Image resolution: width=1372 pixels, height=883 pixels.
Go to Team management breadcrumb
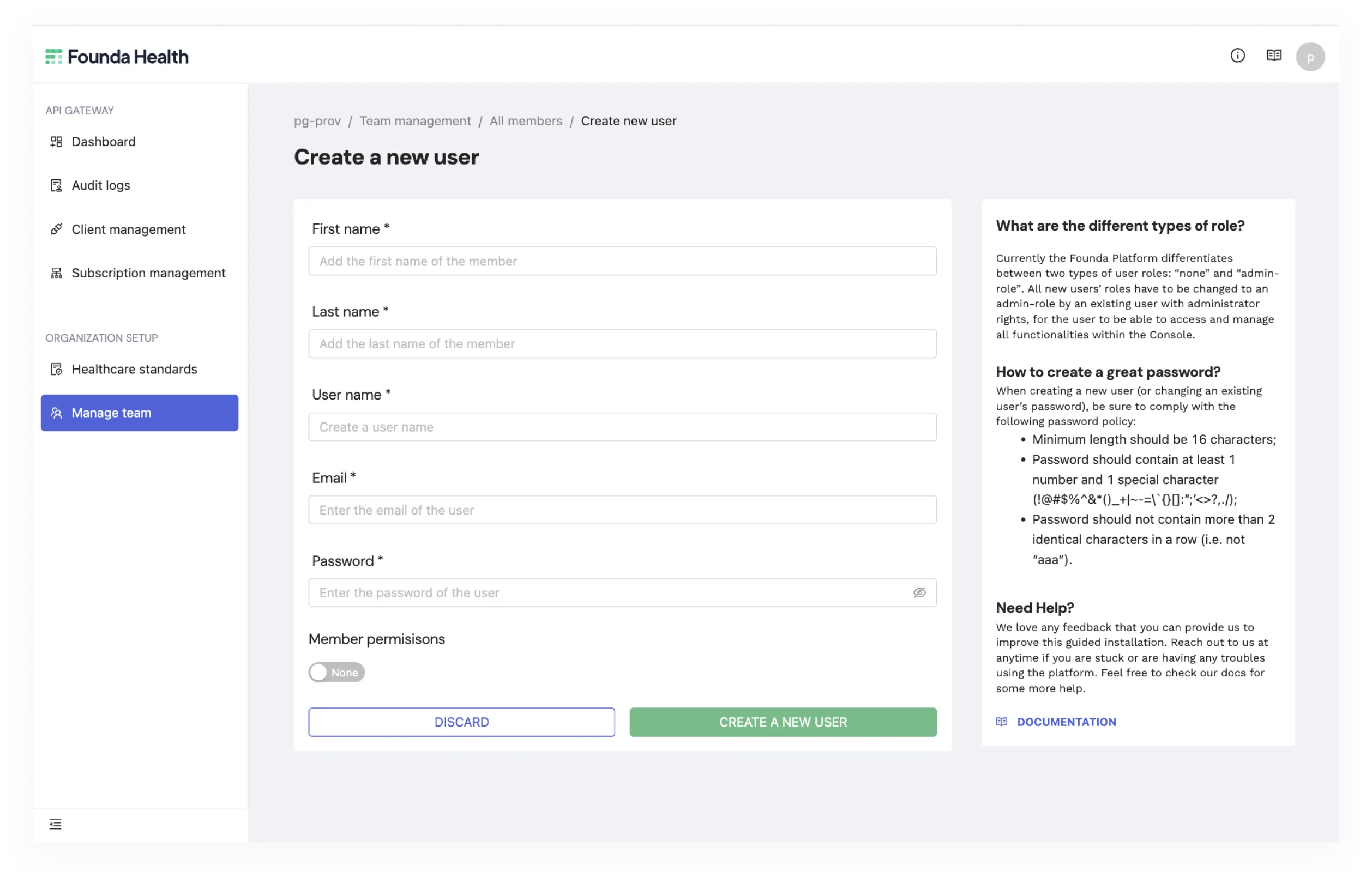tap(414, 121)
